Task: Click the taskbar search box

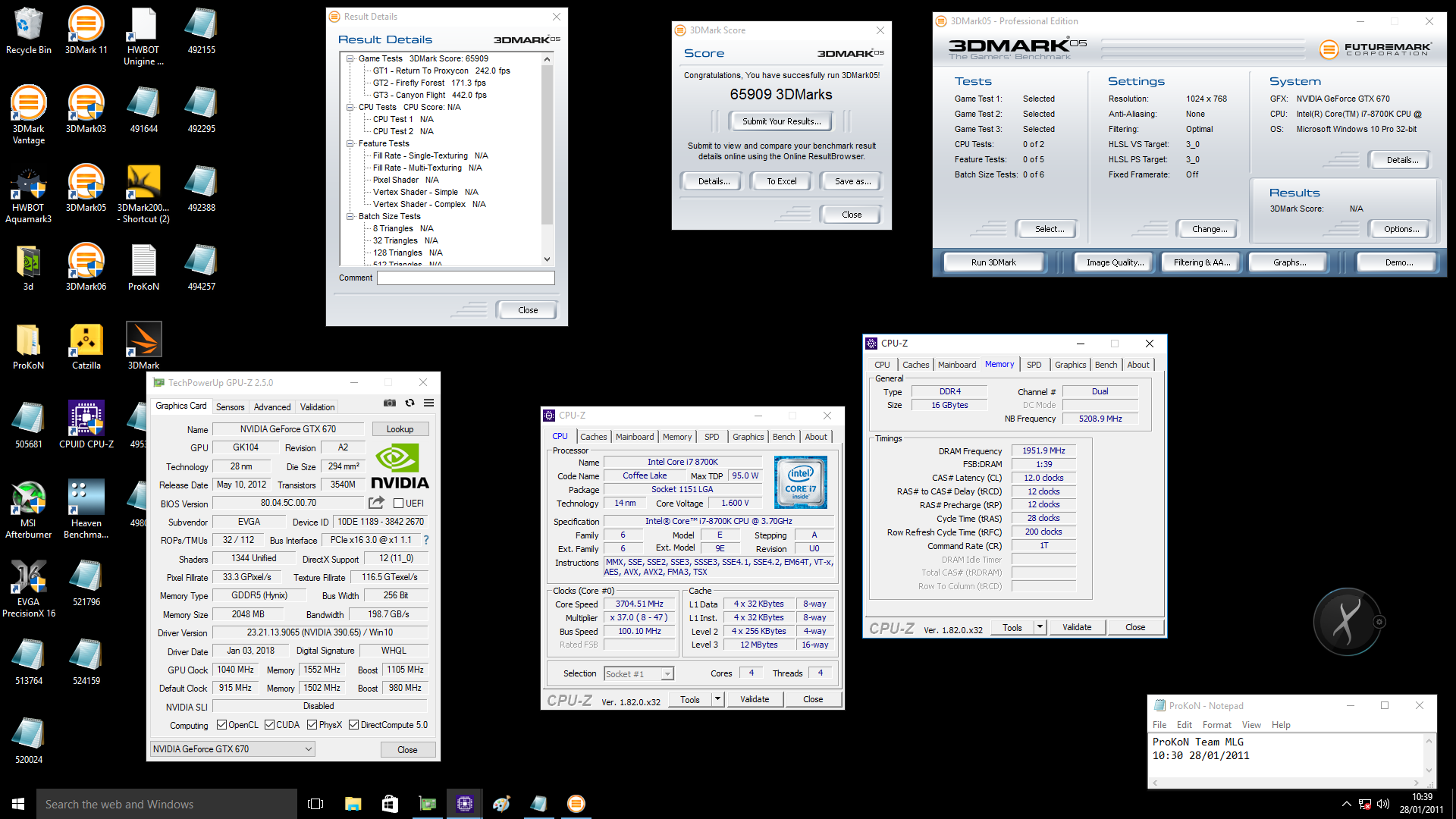Action: (167, 804)
